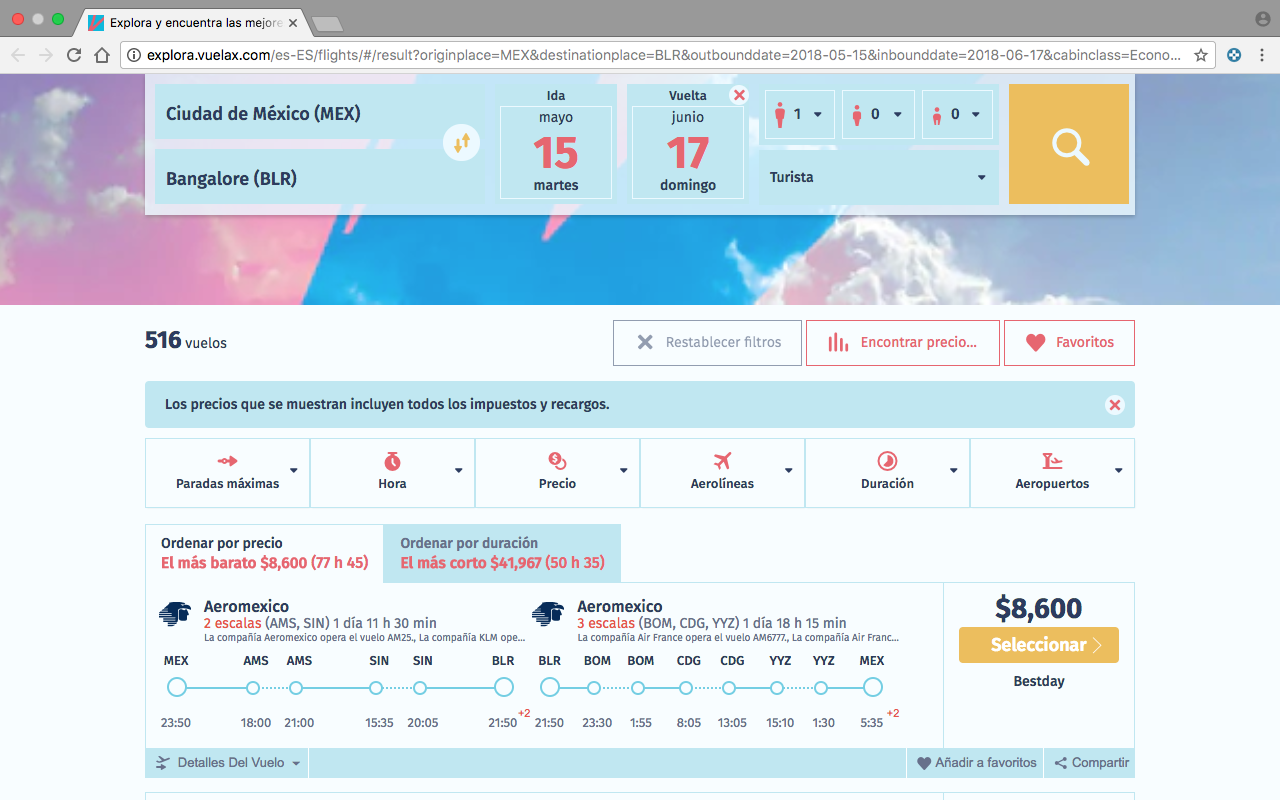Open the Encontrar precio chart button
The height and width of the screenshot is (800, 1280).
coord(903,342)
